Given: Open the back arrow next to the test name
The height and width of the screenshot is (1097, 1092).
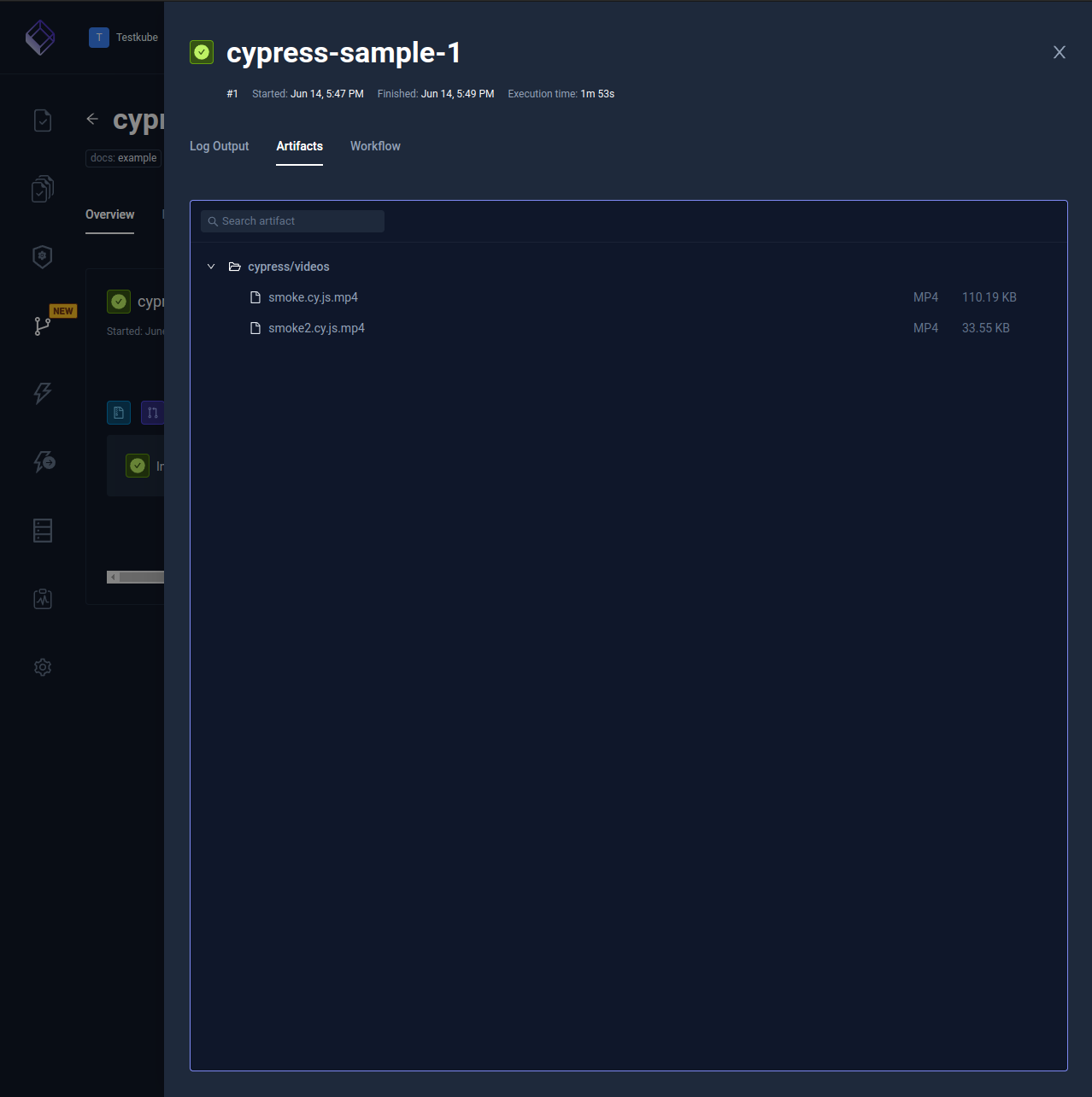Looking at the screenshot, I should coord(92,119).
